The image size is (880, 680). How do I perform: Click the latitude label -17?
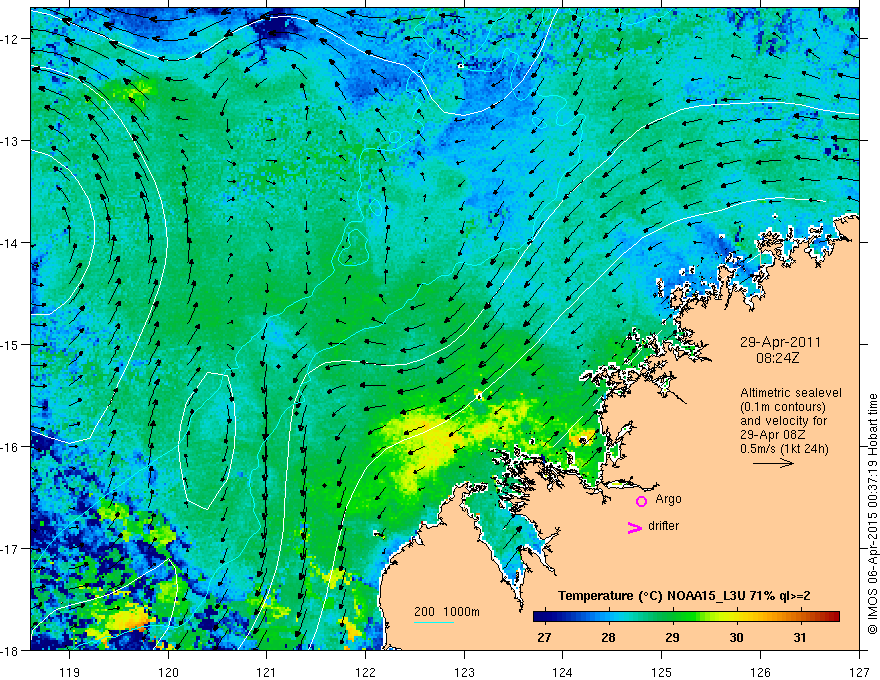coord(8,548)
